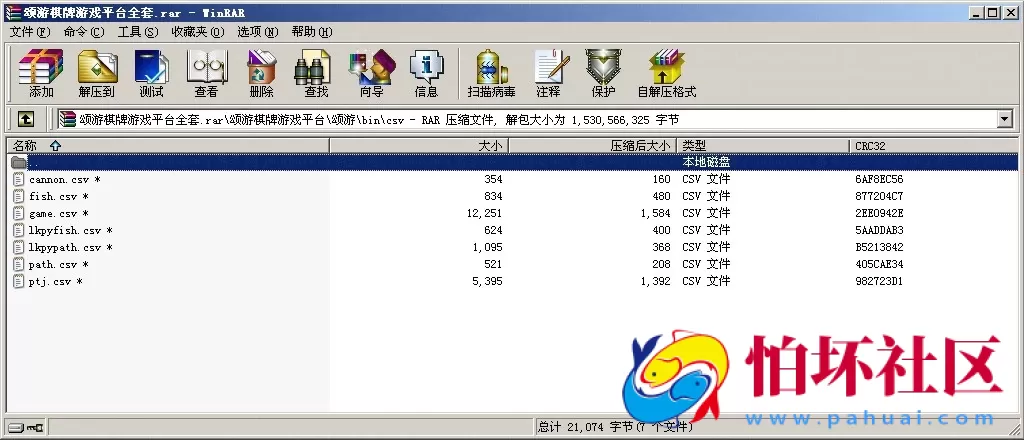Click CRC32 value 877204C7
Viewport: 1024px width, 440px height.
tap(879, 196)
